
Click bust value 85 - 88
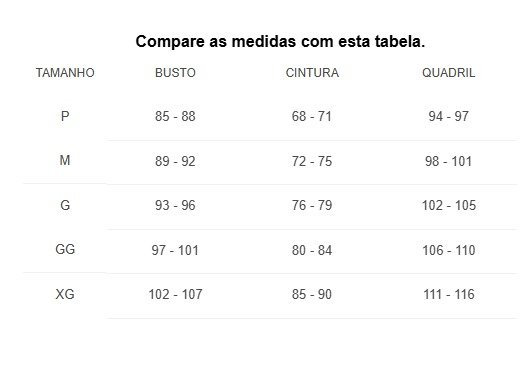tap(175, 116)
